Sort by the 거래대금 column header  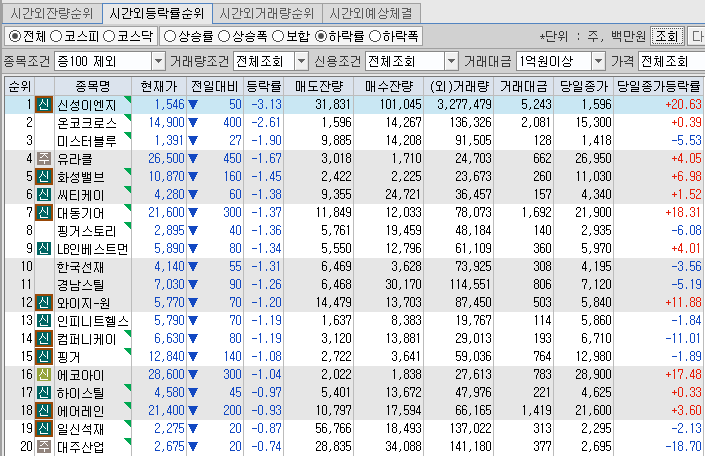click(523, 86)
